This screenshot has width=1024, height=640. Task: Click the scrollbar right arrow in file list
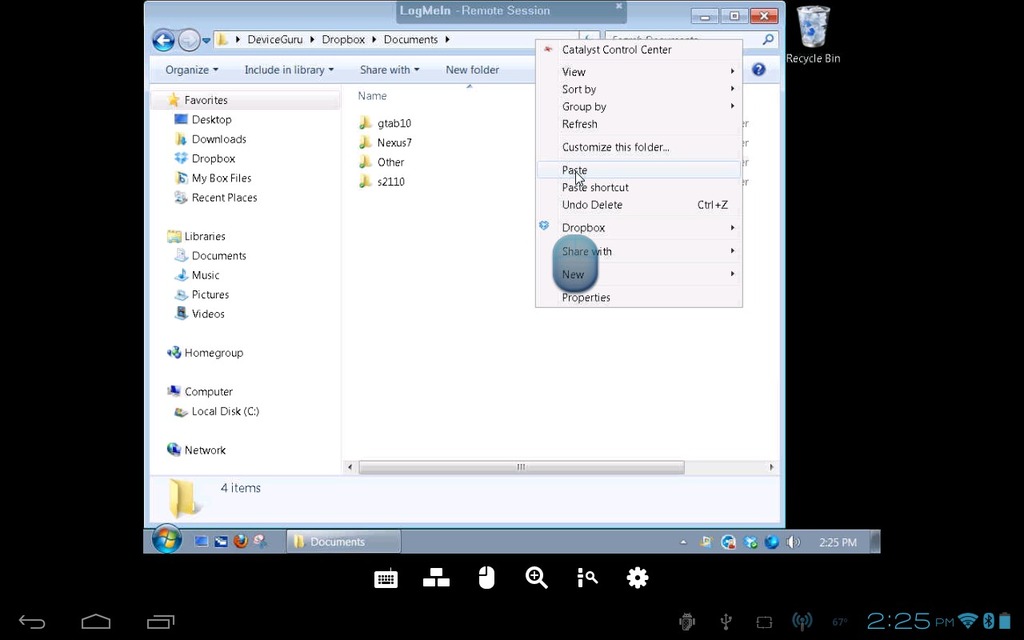(x=771, y=467)
